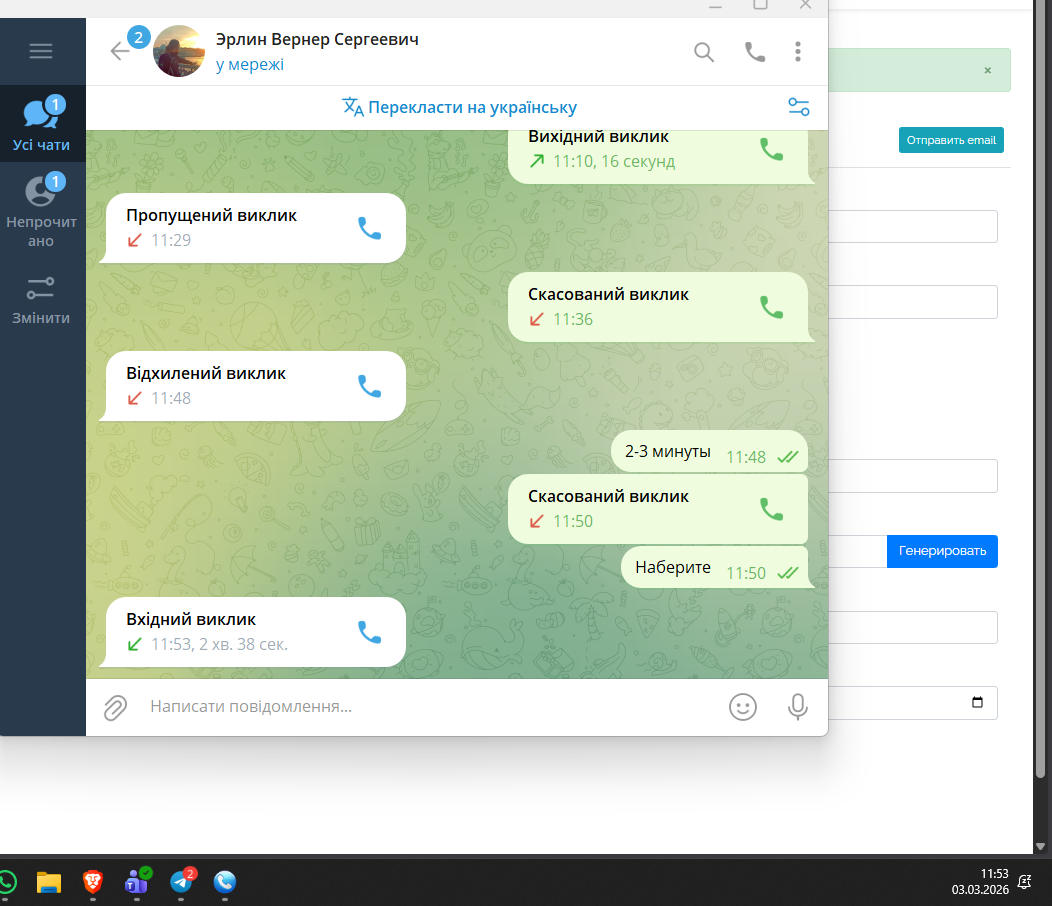This screenshot has height=906, width=1052.
Task: Focus the Написати повідомлення input field
Action: pos(429,707)
